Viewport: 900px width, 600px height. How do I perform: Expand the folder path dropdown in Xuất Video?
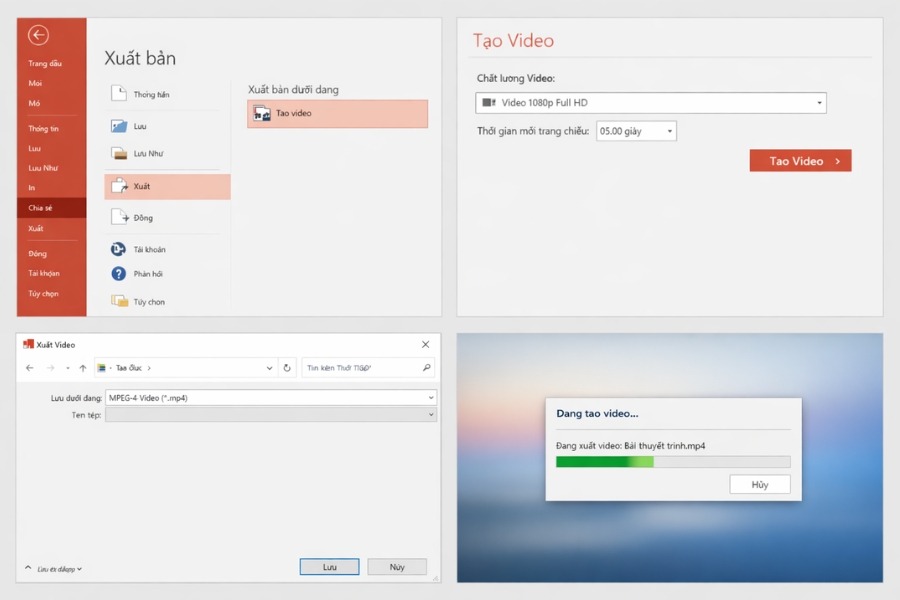(268, 366)
